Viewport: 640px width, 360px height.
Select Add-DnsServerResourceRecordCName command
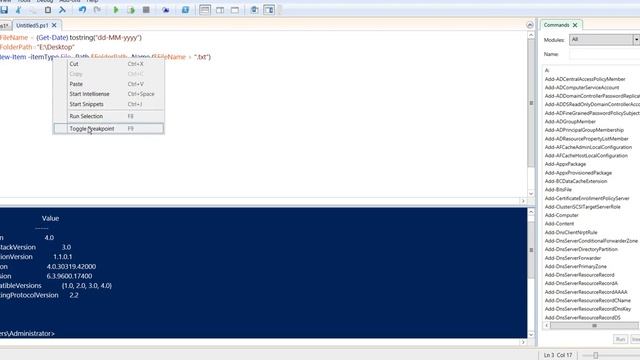point(587,300)
